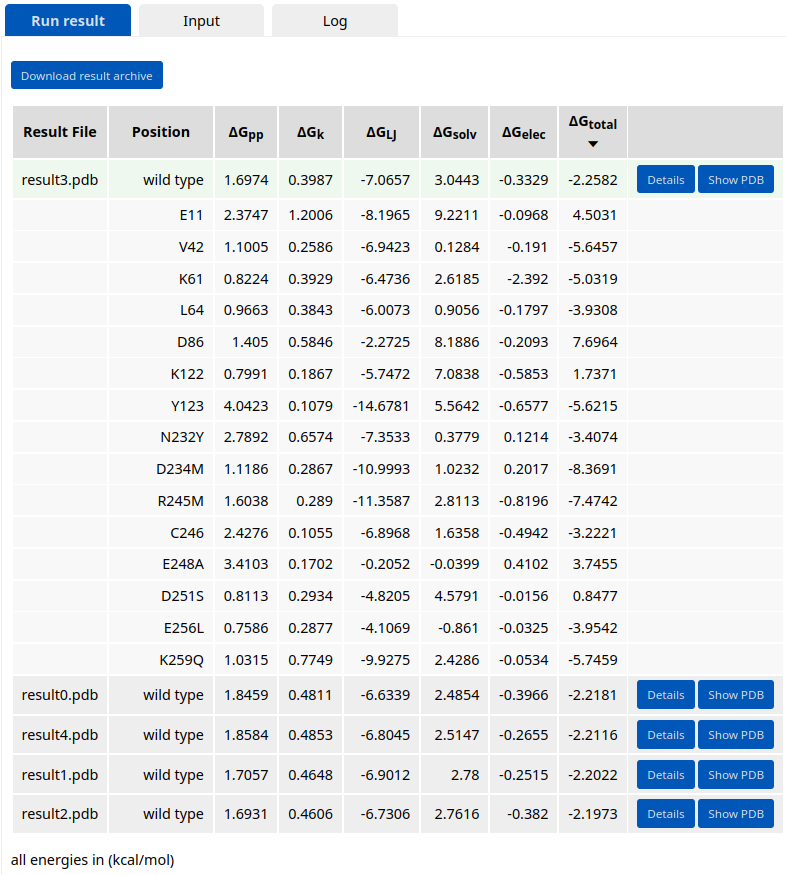Open the Log tab
The image size is (786, 875).
(334, 21)
